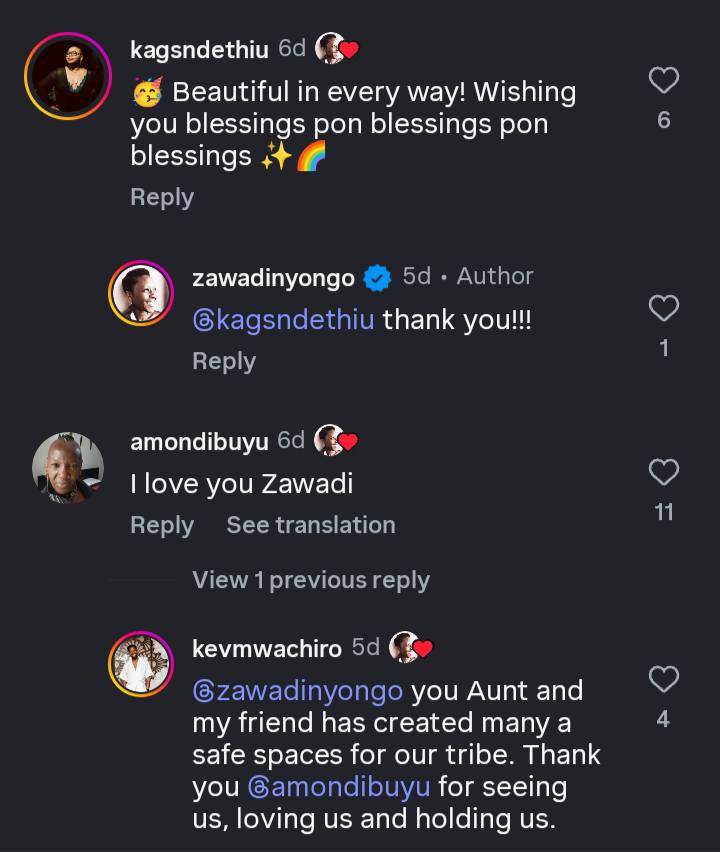Reply to kagsndethiu's comment

click(x=162, y=197)
